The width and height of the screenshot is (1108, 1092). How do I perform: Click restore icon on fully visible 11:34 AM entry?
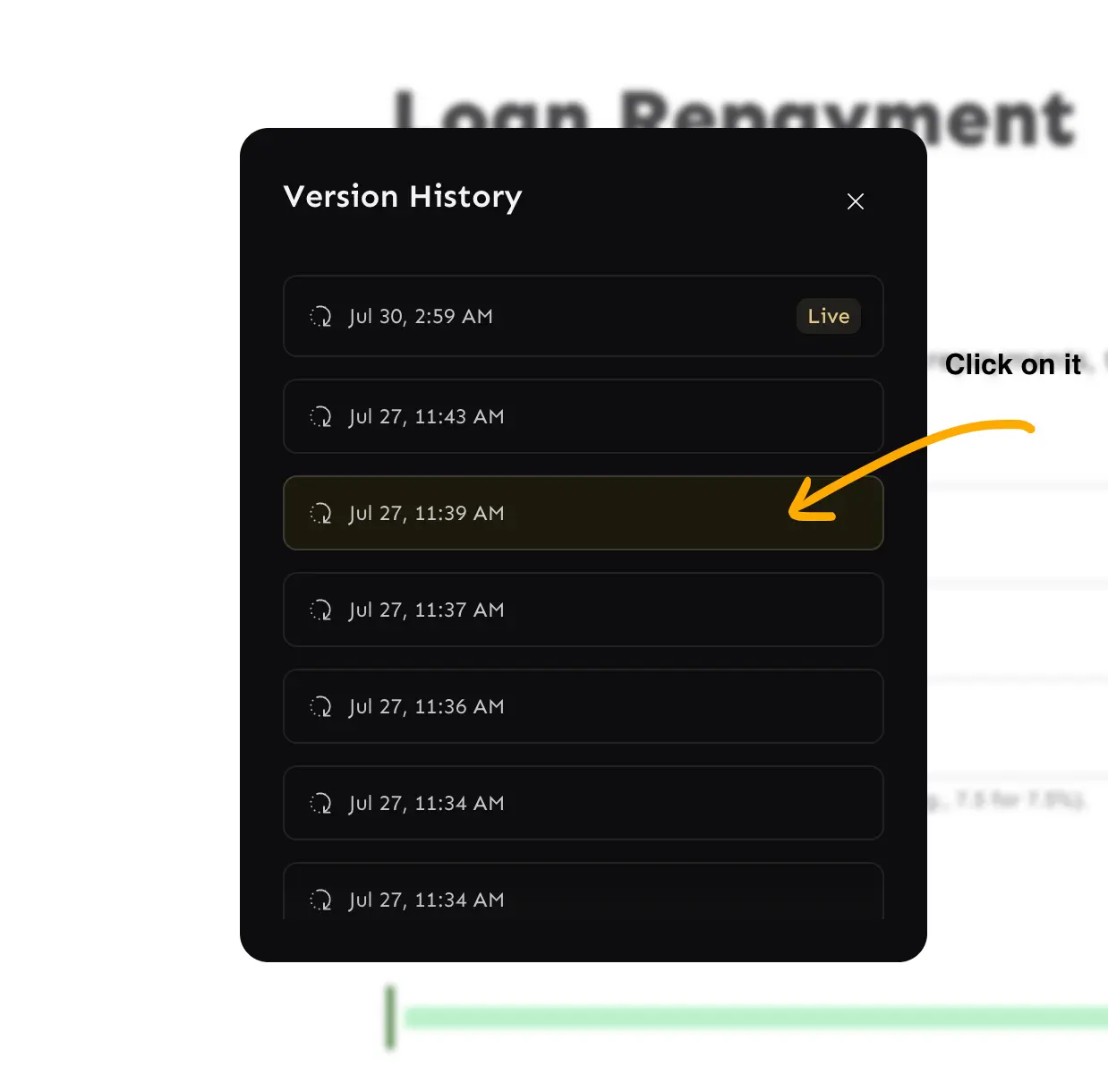pyautogui.click(x=320, y=803)
